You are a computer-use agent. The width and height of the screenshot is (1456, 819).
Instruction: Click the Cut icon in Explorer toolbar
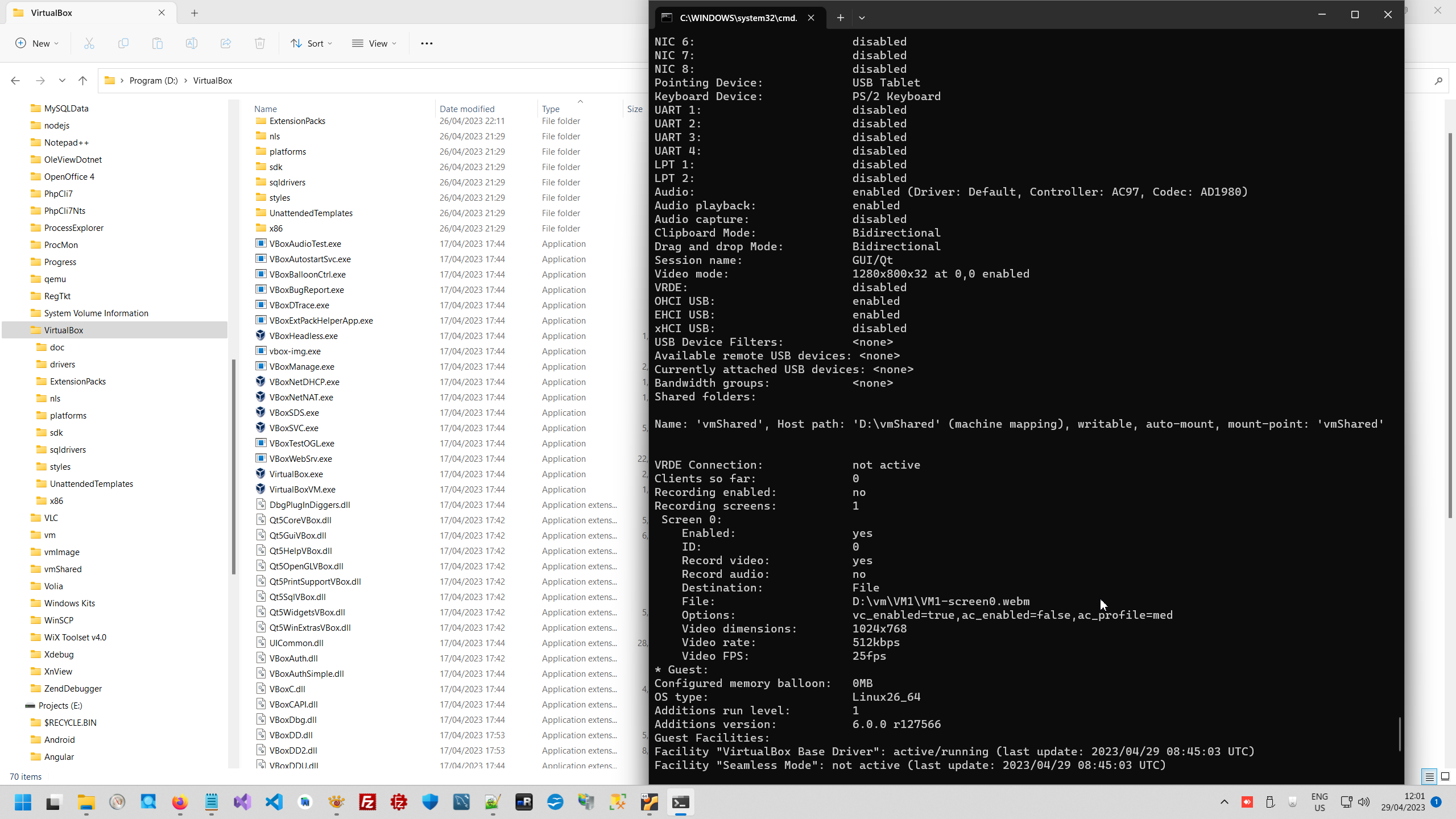[x=89, y=43]
